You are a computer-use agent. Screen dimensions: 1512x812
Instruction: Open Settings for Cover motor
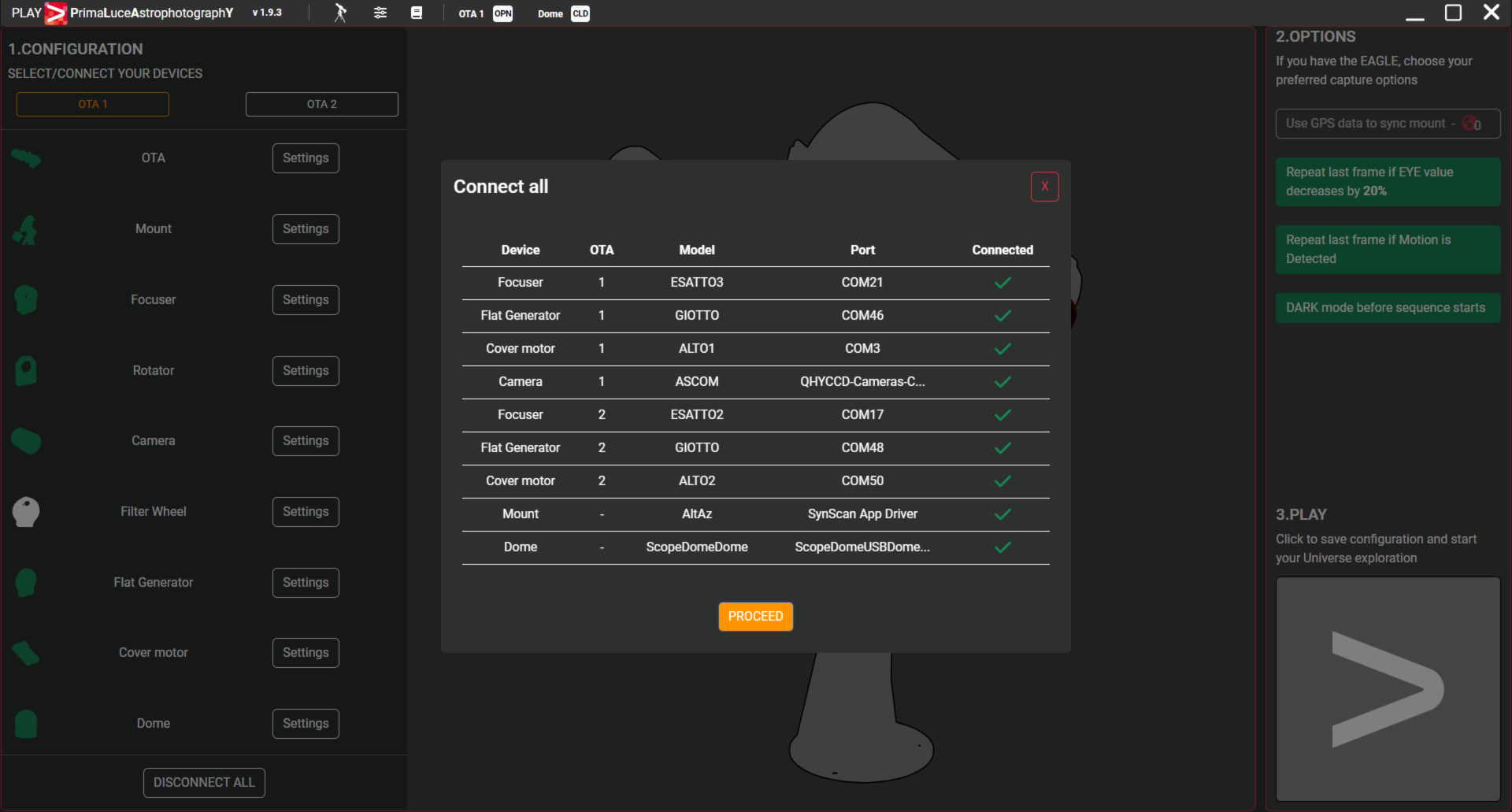(x=306, y=653)
